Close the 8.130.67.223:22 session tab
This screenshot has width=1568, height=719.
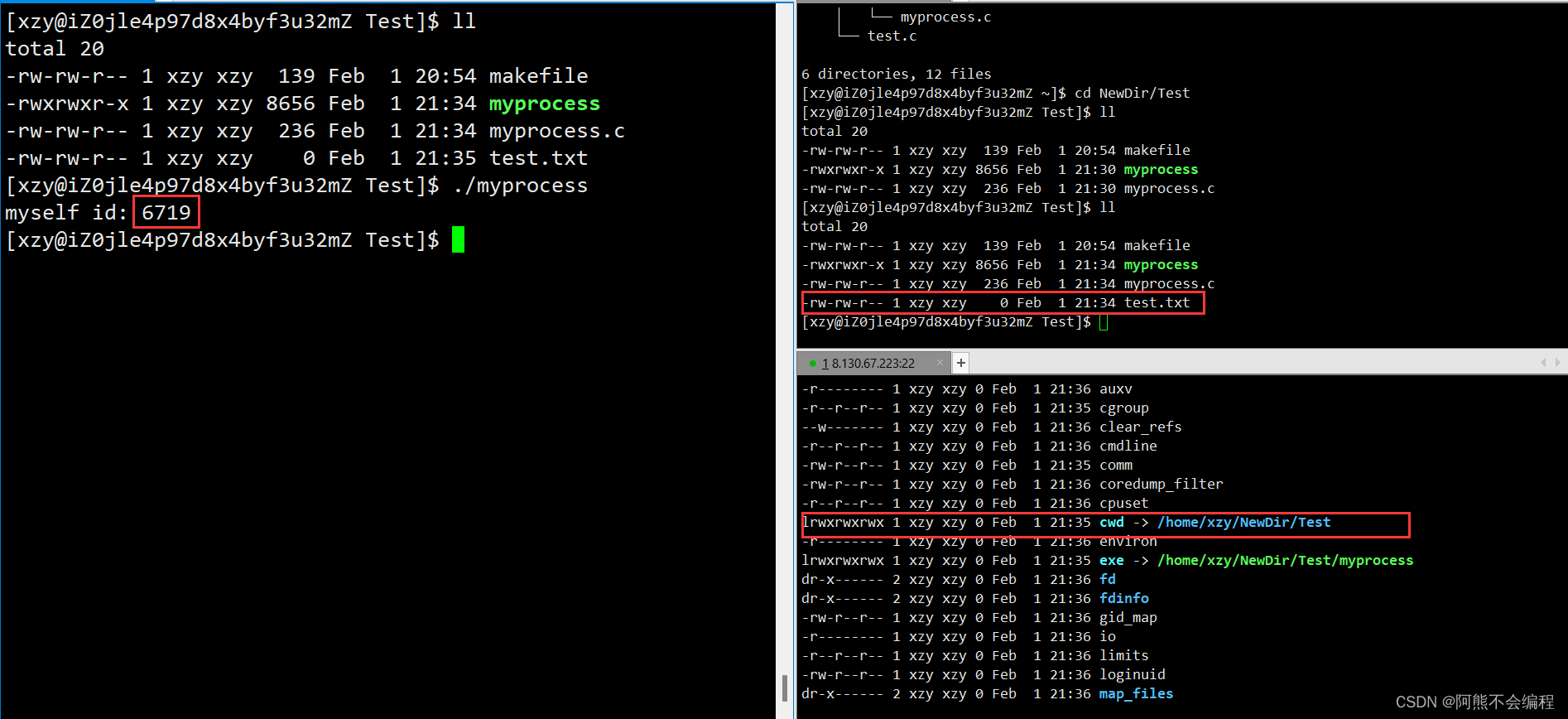click(x=940, y=362)
